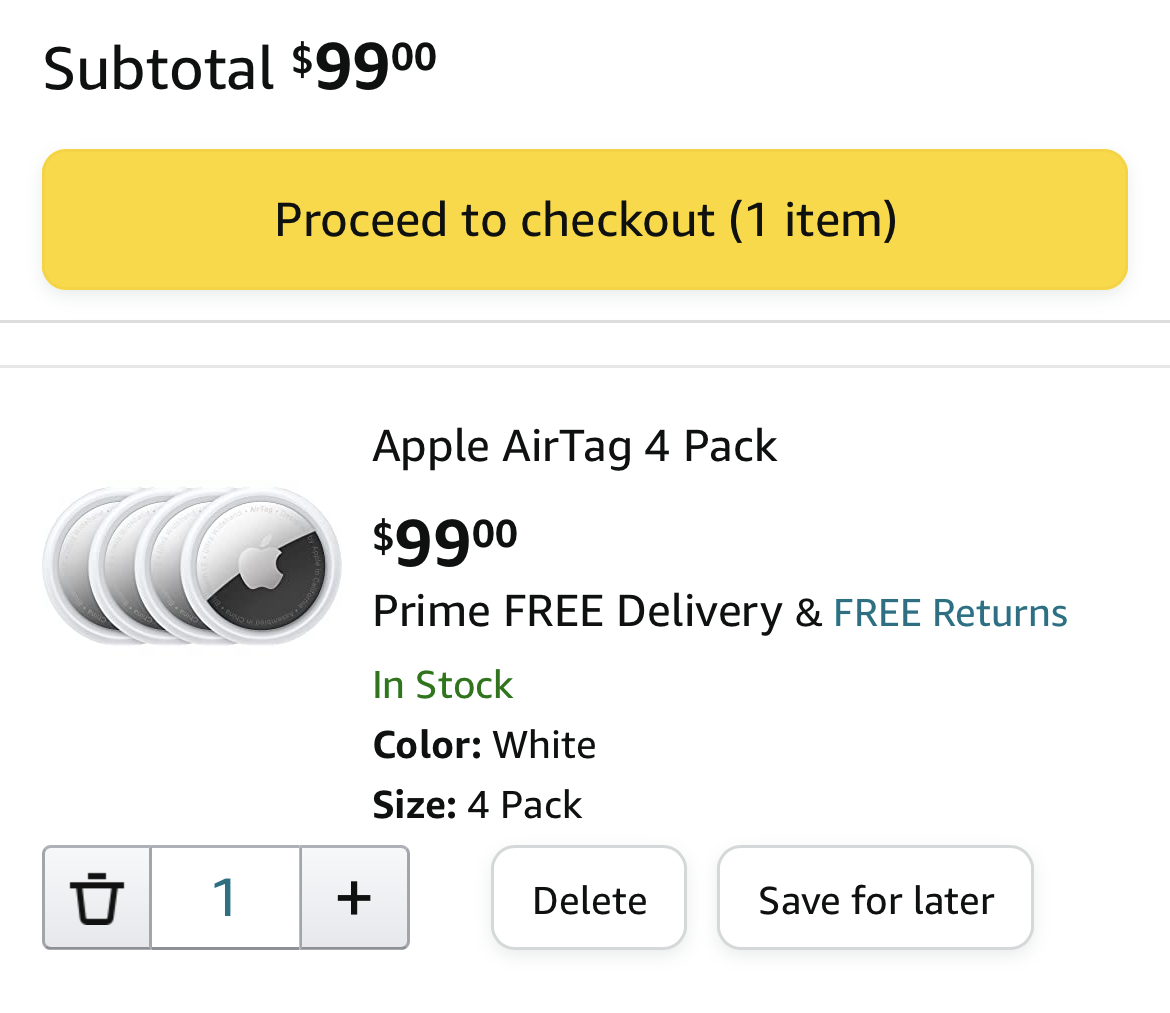Click the green In Stock status
Viewport: 1170px width, 1013px height.
click(442, 685)
